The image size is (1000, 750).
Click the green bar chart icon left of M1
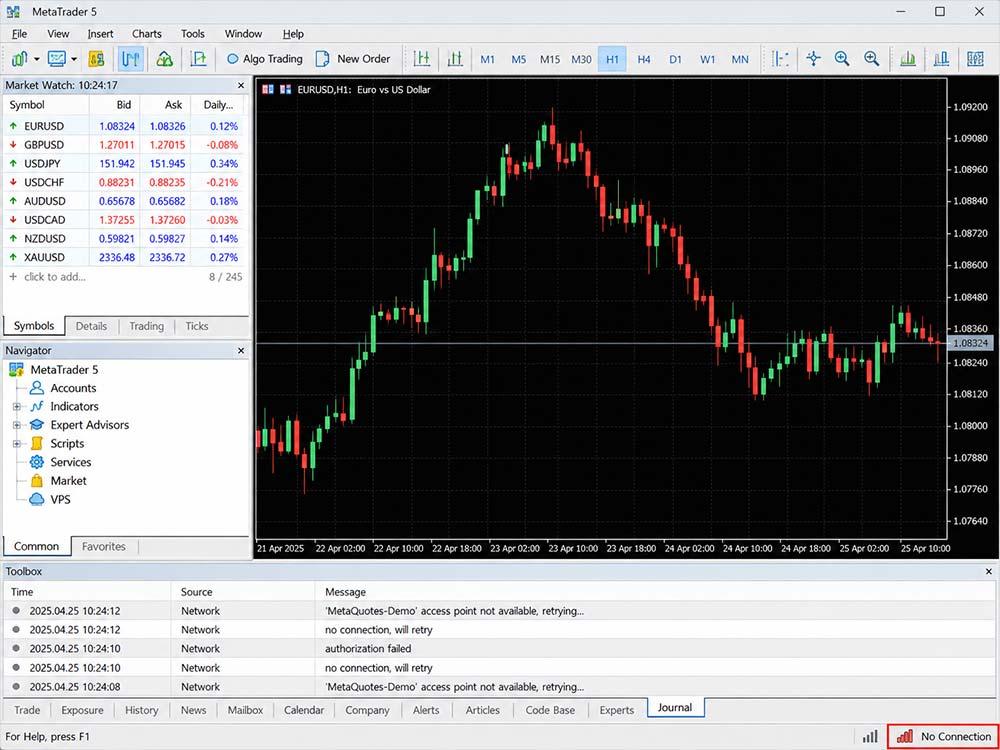[x=422, y=59]
